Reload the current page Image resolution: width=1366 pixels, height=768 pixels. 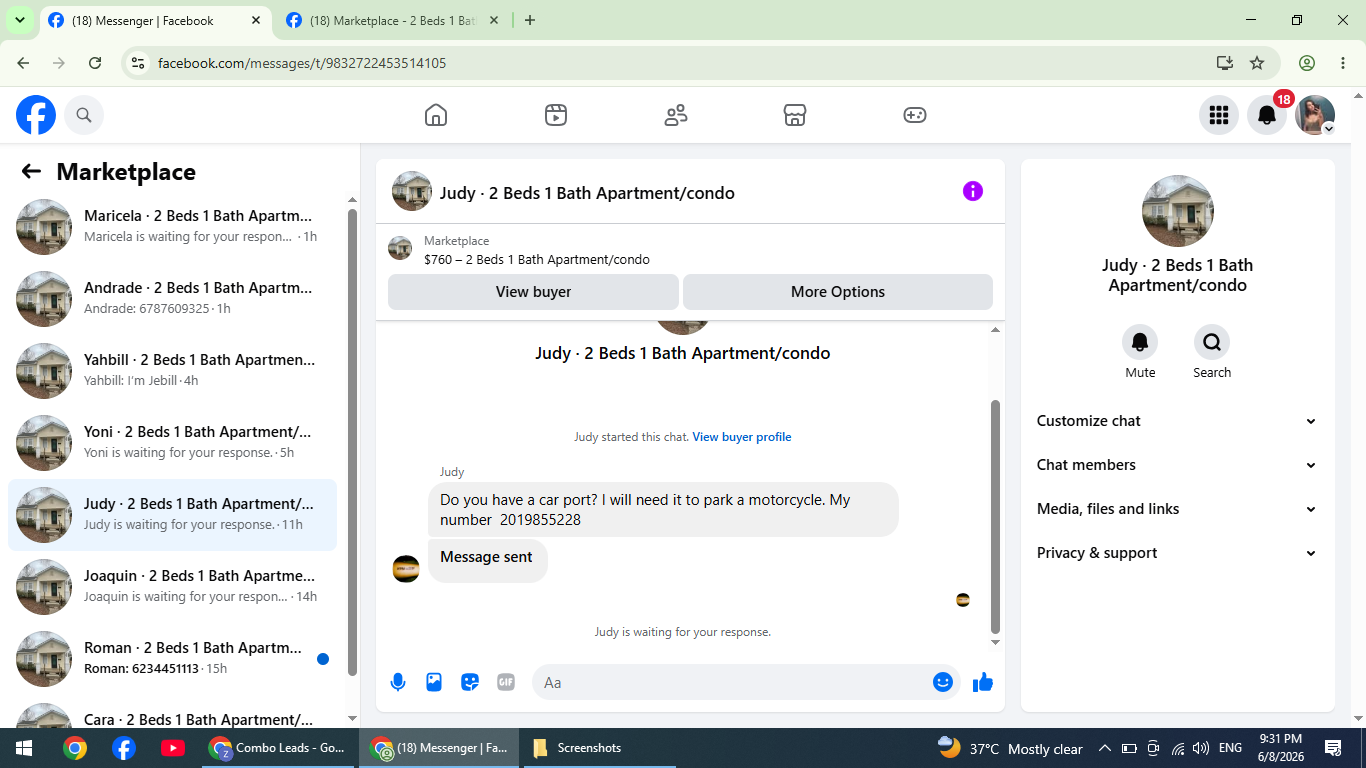[x=95, y=63]
